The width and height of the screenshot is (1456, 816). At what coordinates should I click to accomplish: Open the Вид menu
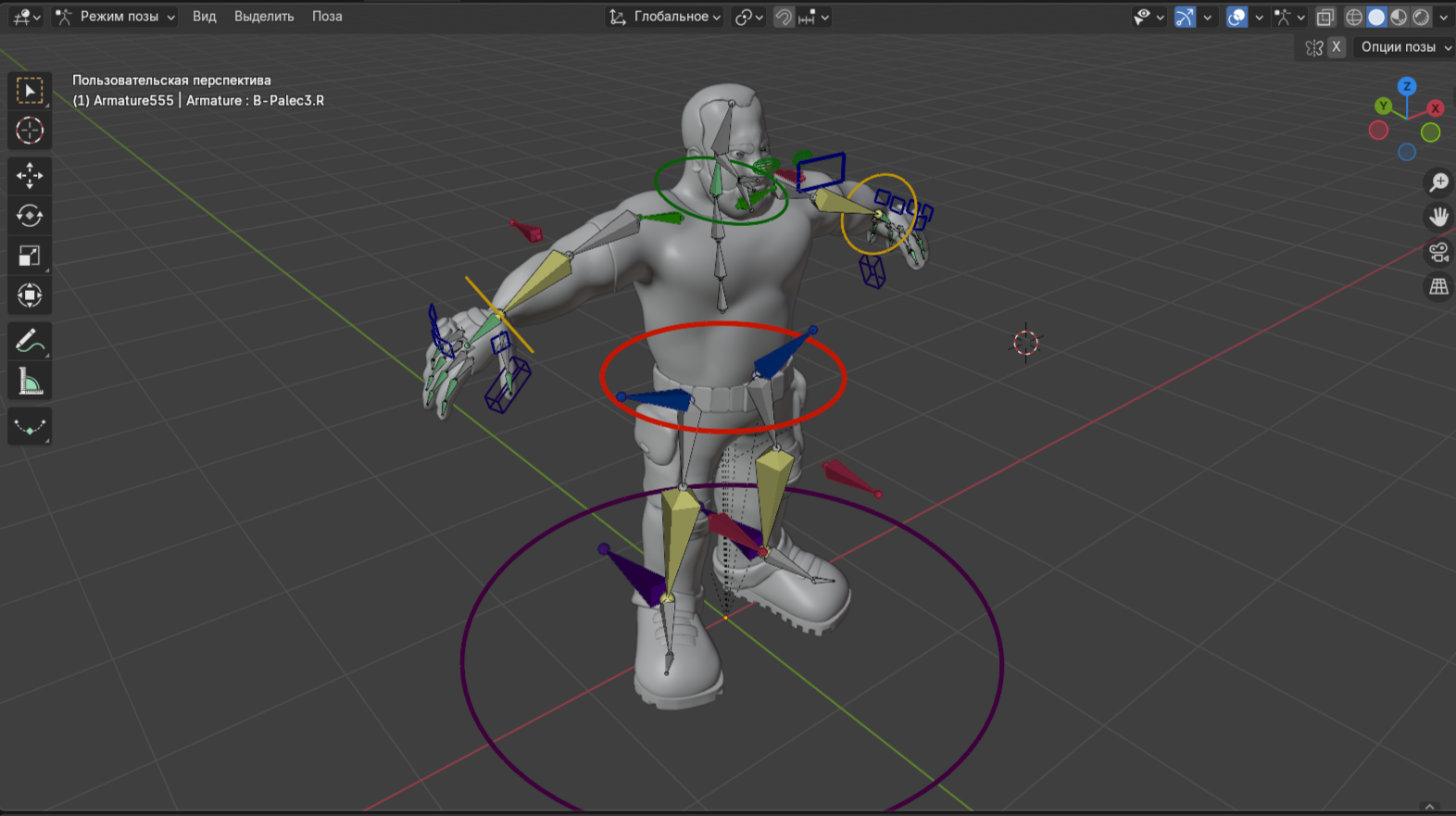pyautogui.click(x=204, y=17)
